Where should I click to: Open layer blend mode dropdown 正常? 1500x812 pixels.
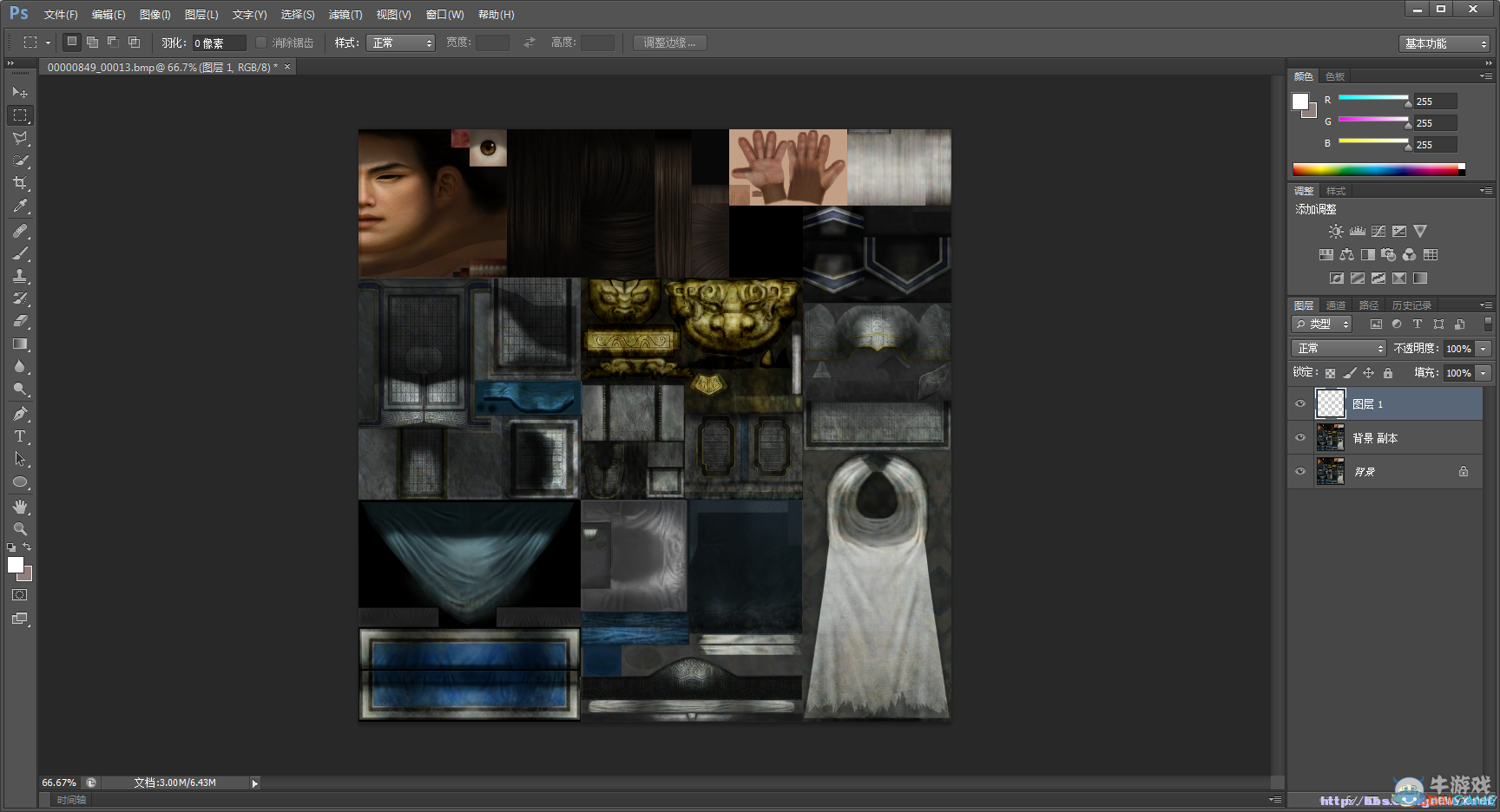point(1339,348)
